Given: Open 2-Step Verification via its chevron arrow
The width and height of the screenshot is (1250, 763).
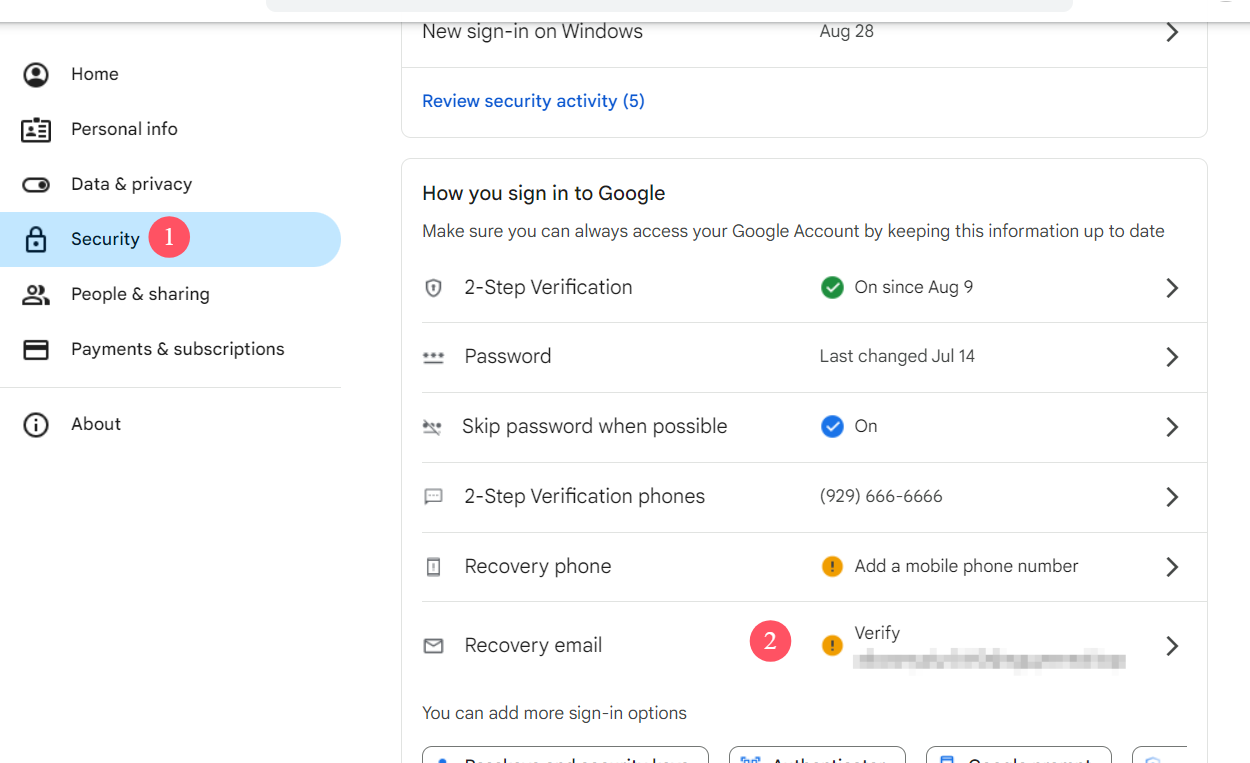Looking at the screenshot, I should point(1172,288).
